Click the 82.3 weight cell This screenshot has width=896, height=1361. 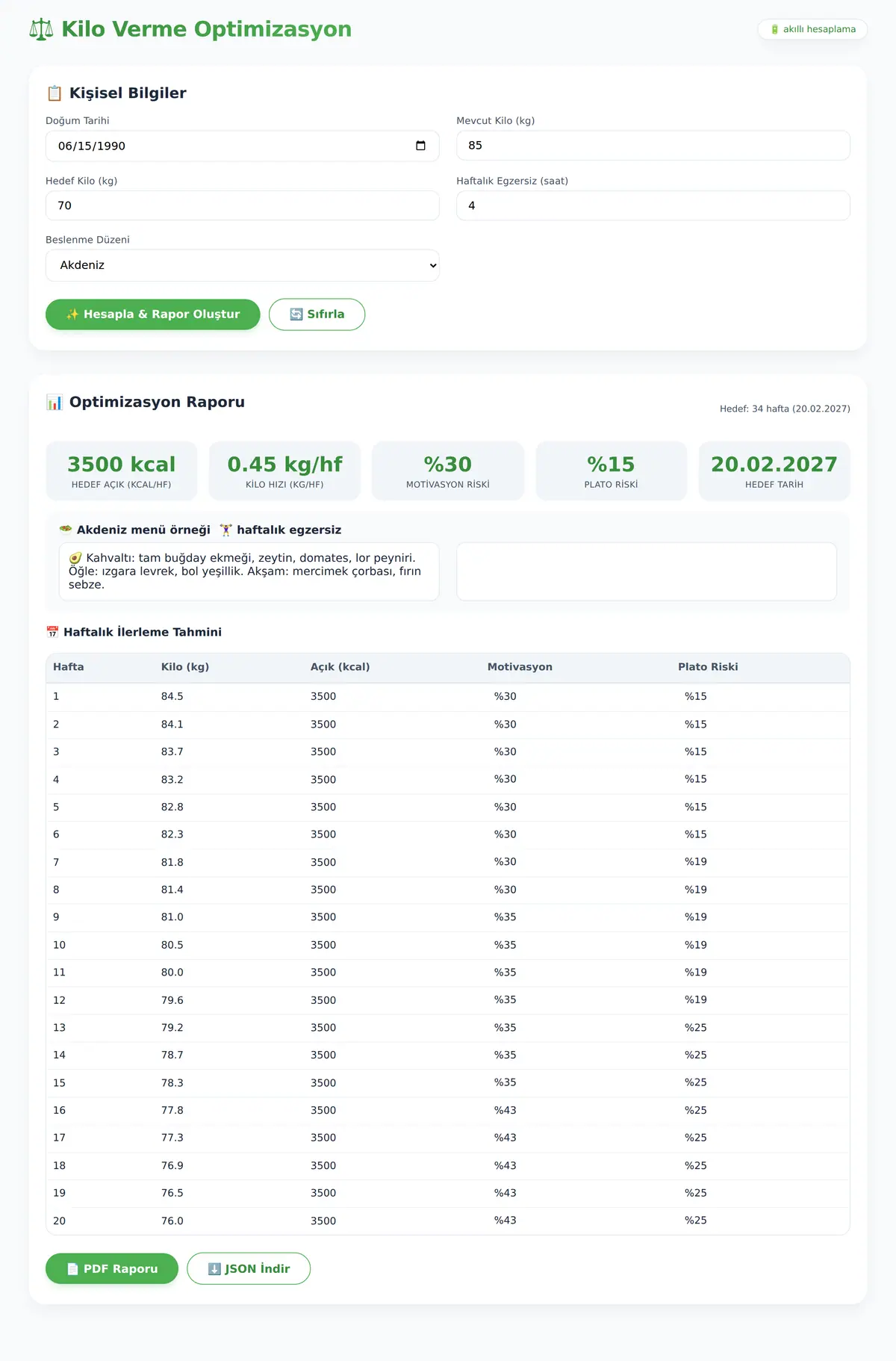click(172, 834)
